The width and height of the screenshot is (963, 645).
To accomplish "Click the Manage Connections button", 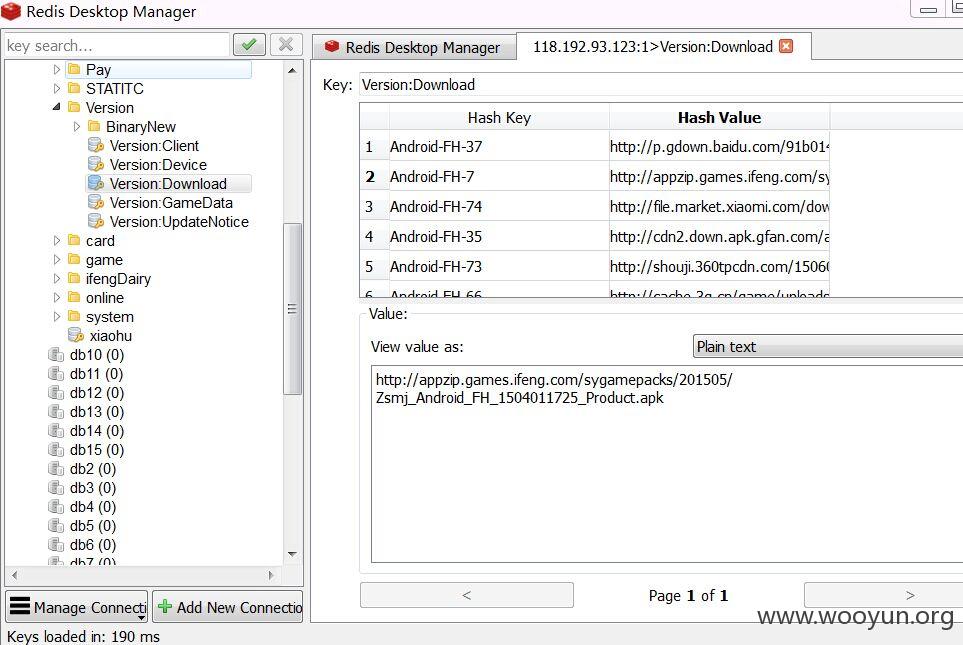I will (x=77, y=607).
